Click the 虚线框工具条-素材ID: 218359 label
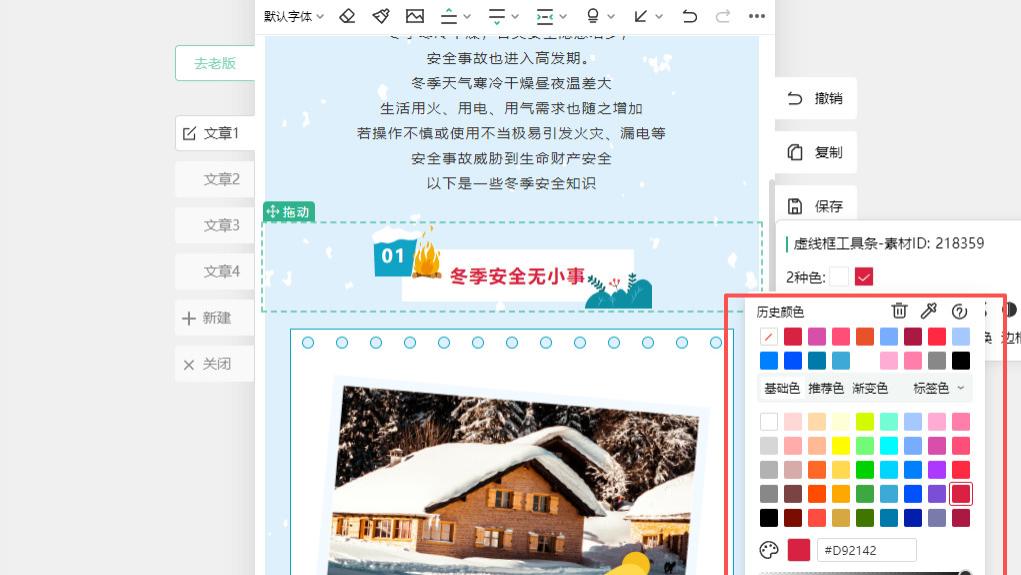This screenshot has height=575, width=1021. (x=889, y=244)
